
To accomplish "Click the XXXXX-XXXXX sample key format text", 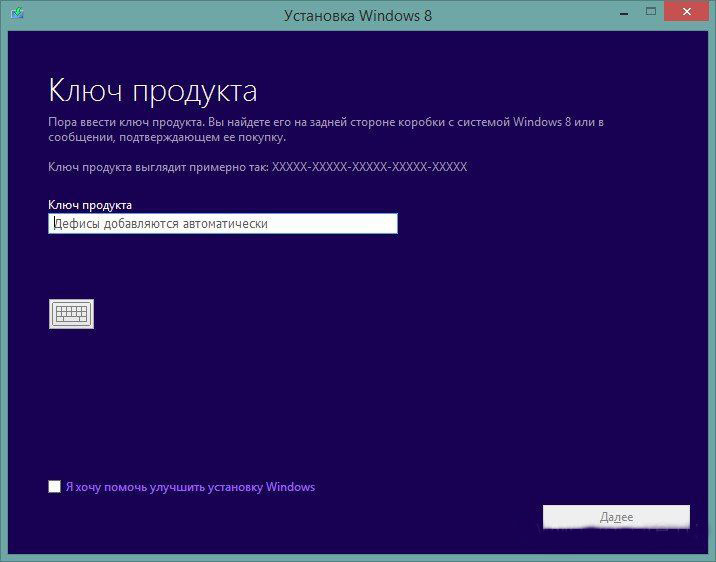I will 369,167.
